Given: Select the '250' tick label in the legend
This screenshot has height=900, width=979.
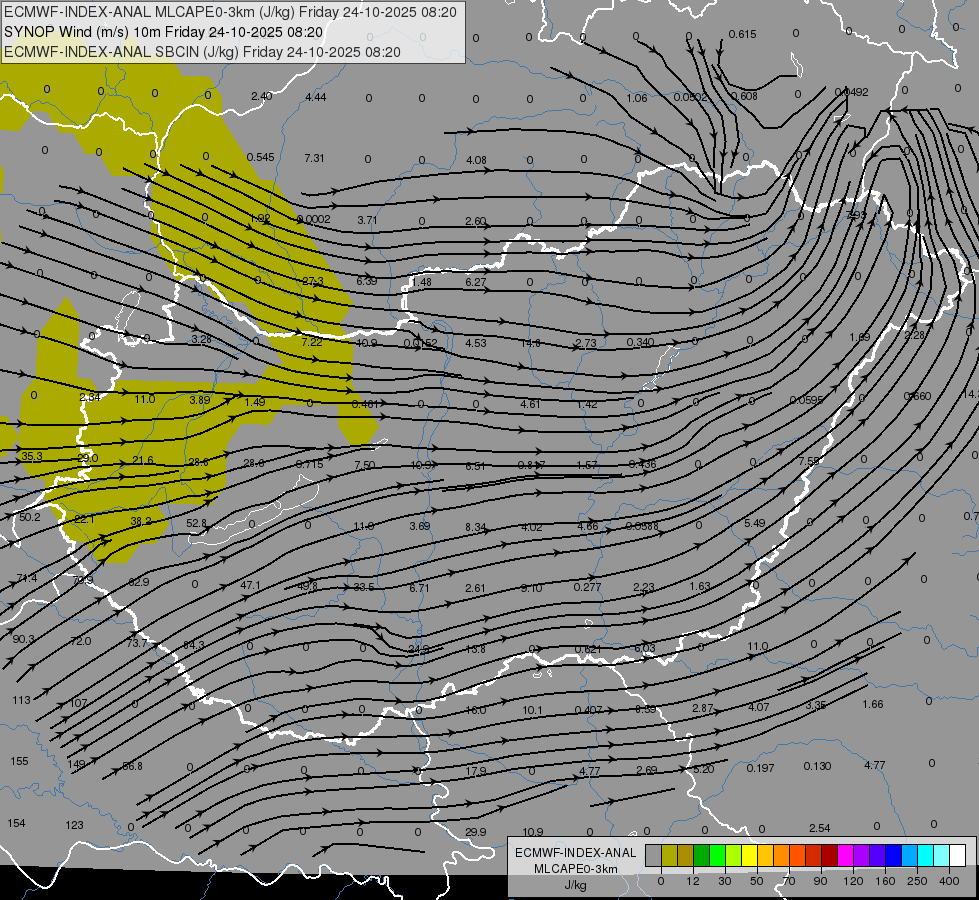Looking at the screenshot, I should click(x=917, y=881).
